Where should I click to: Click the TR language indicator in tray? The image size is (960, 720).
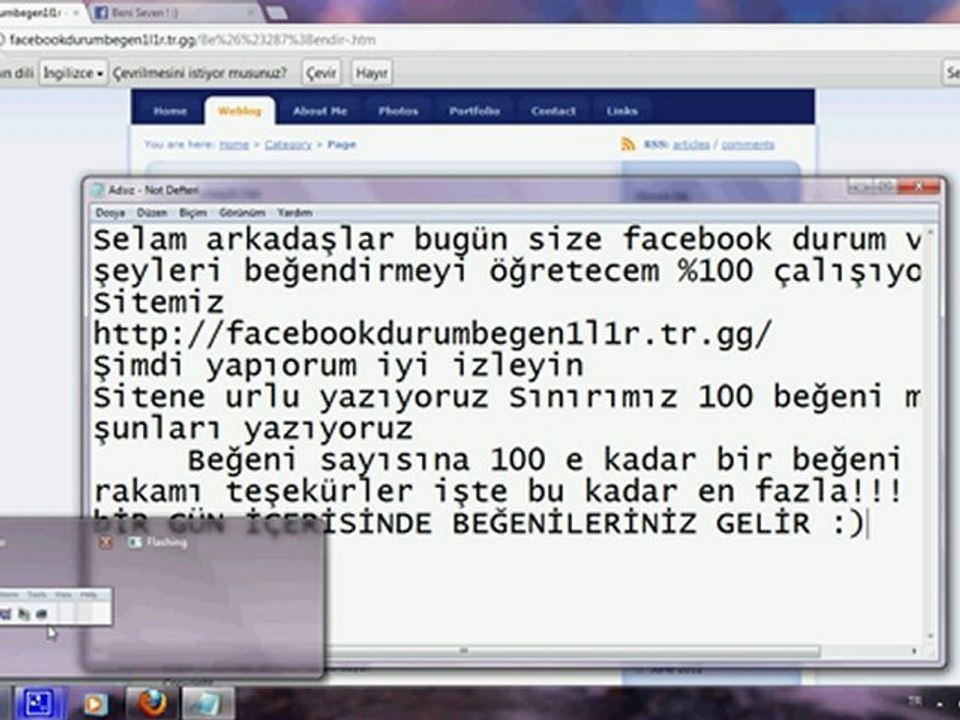915,700
